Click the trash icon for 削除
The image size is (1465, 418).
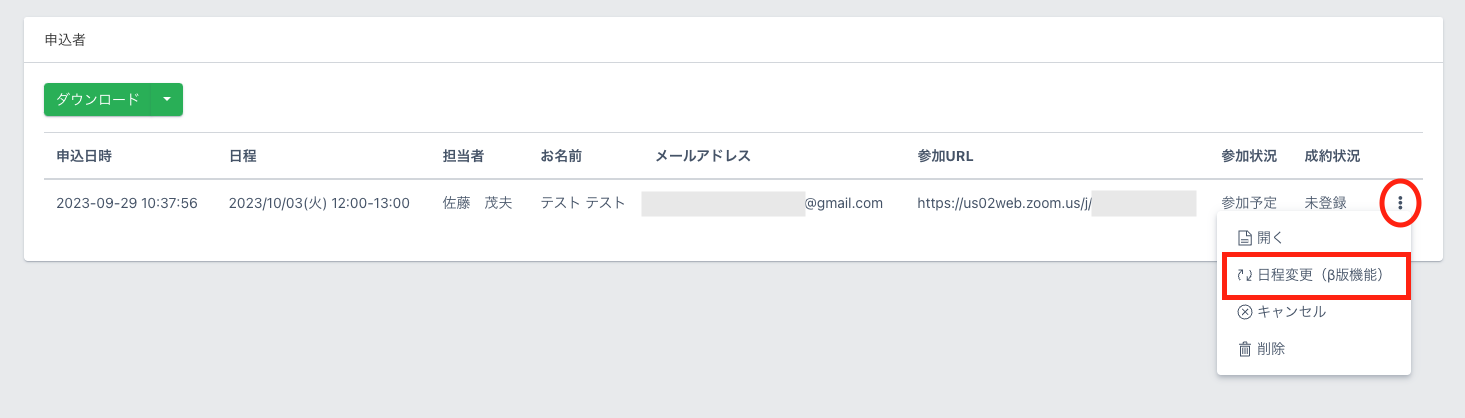(1245, 349)
